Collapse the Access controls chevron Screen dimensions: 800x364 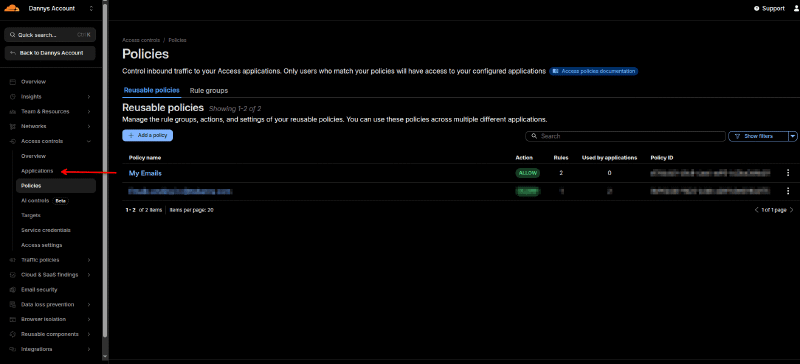click(89, 141)
